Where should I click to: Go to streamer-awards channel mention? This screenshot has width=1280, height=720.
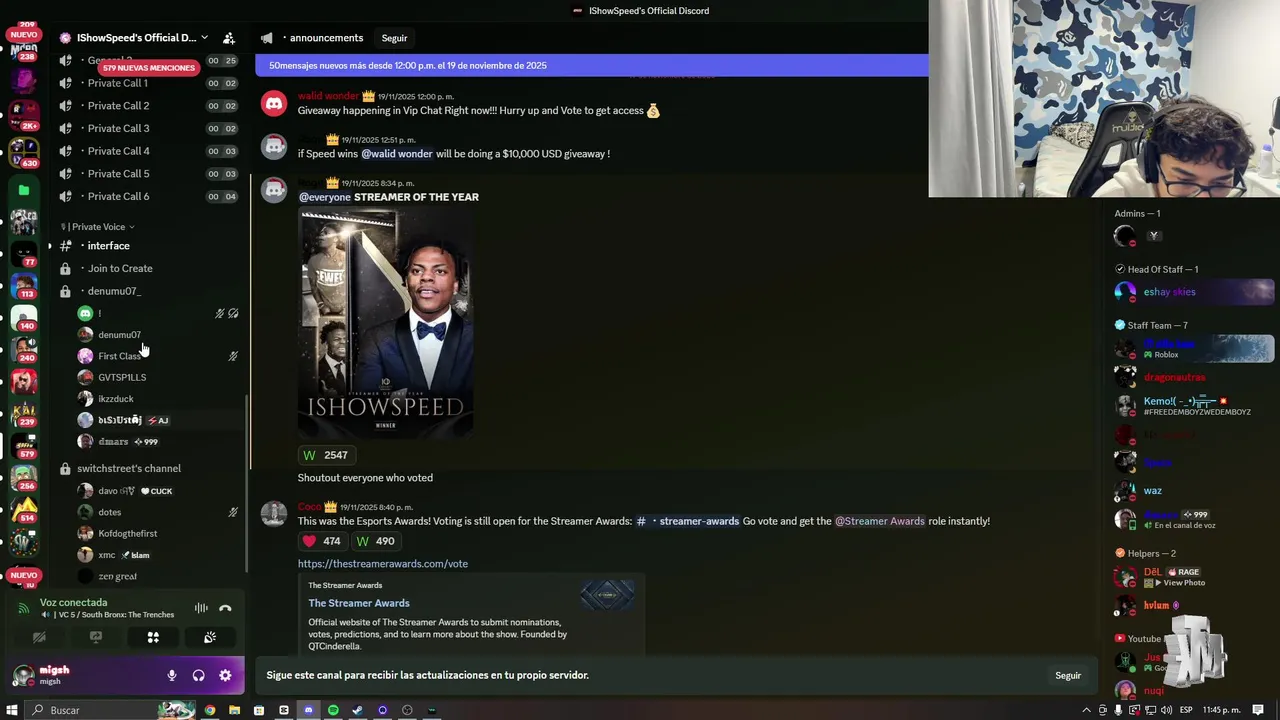click(688, 521)
